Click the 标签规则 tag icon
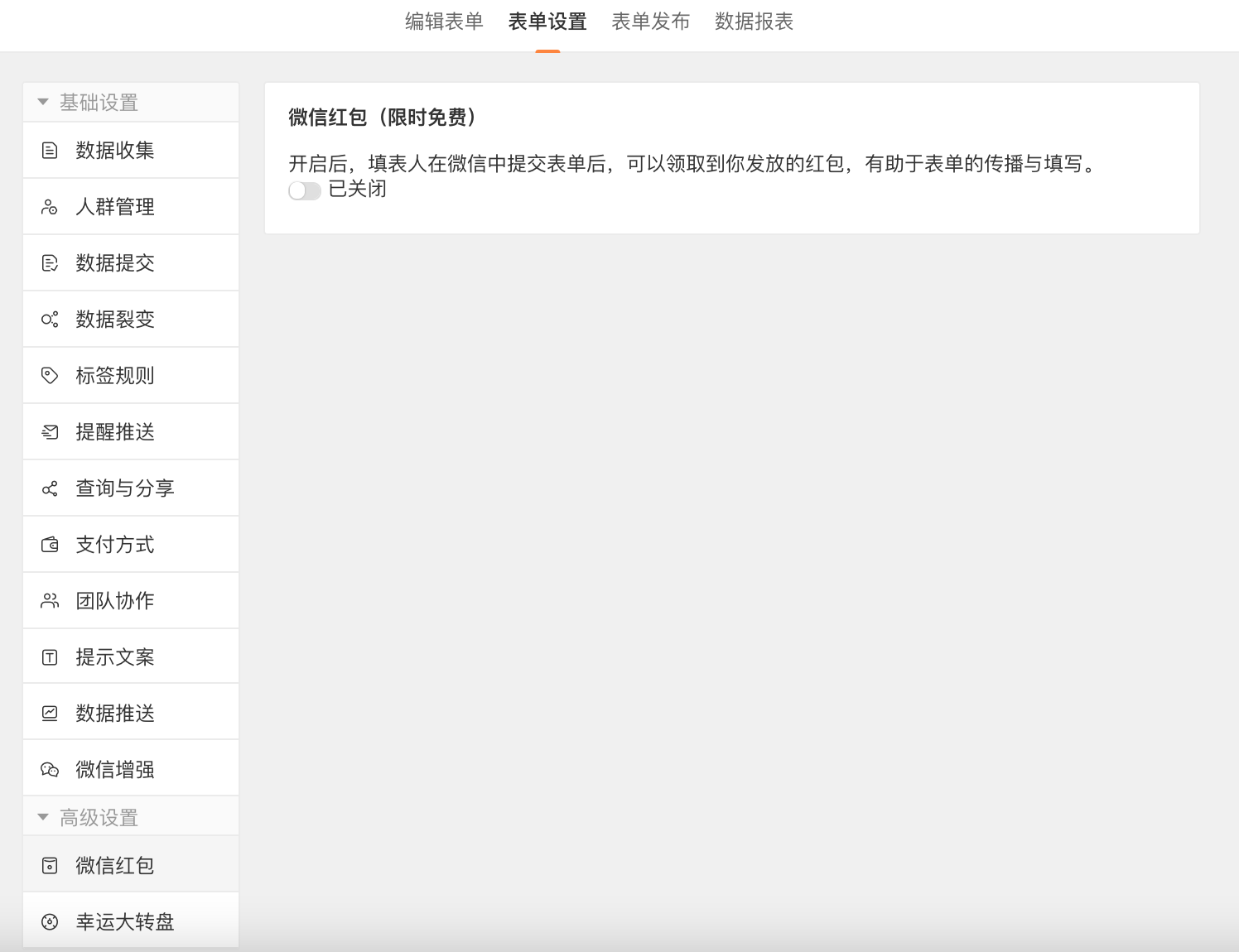 [50, 376]
